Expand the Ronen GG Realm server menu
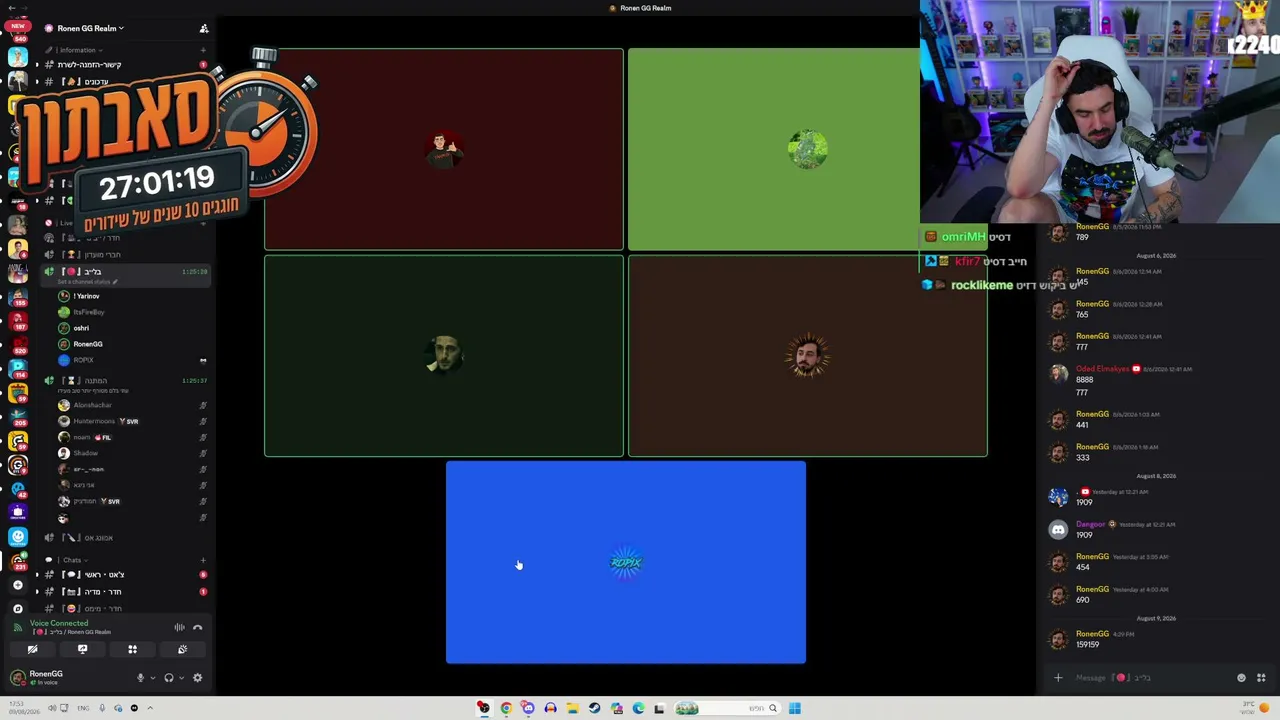The height and width of the screenshot is (720, 1280). [90, 28]
